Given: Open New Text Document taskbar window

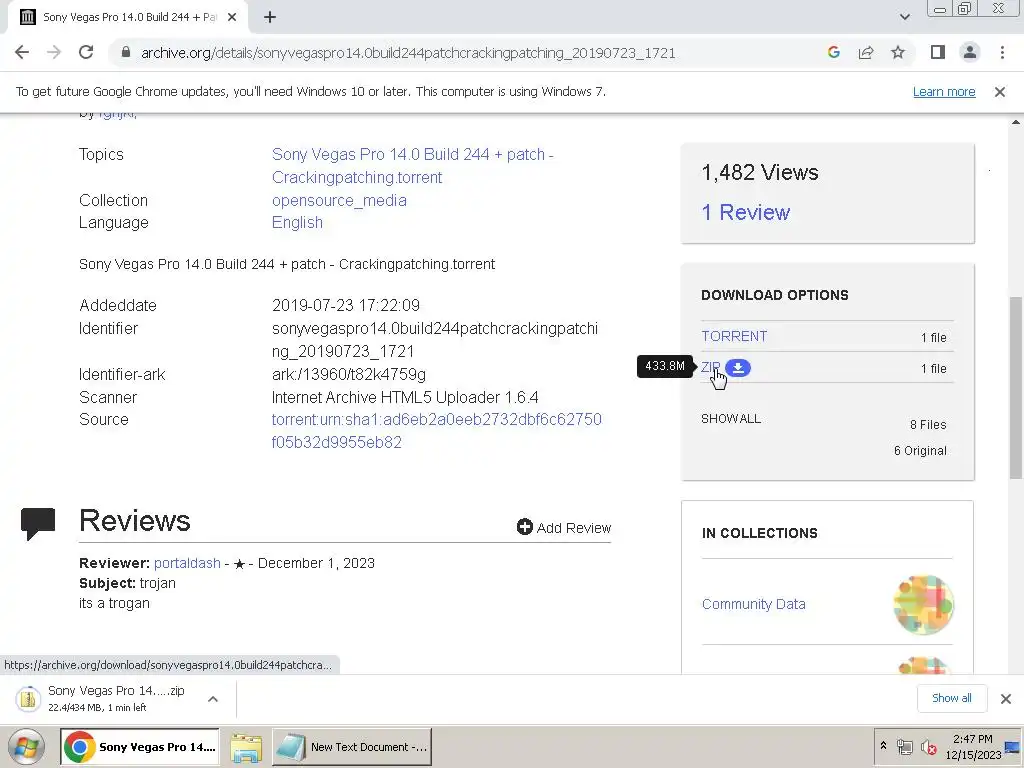Looking at the screenshot, I should point(352,747).
